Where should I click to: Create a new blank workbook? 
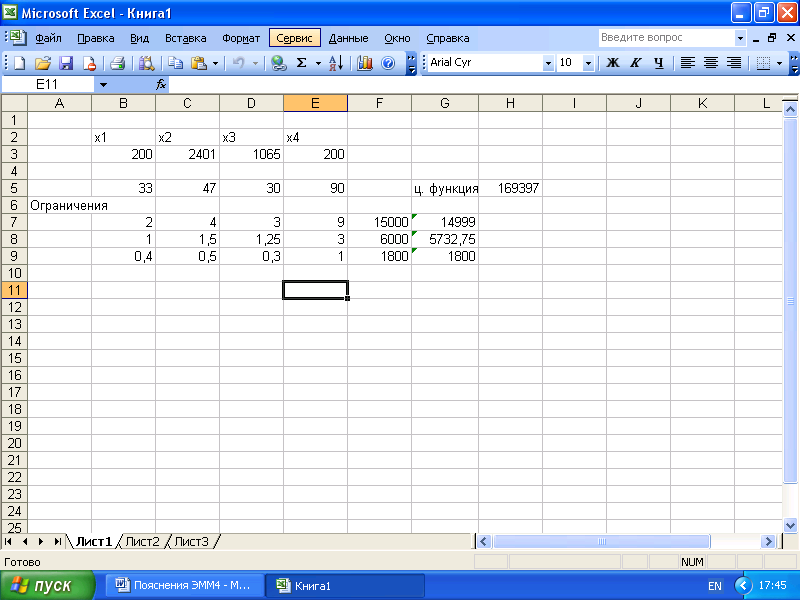click(19, 63)
